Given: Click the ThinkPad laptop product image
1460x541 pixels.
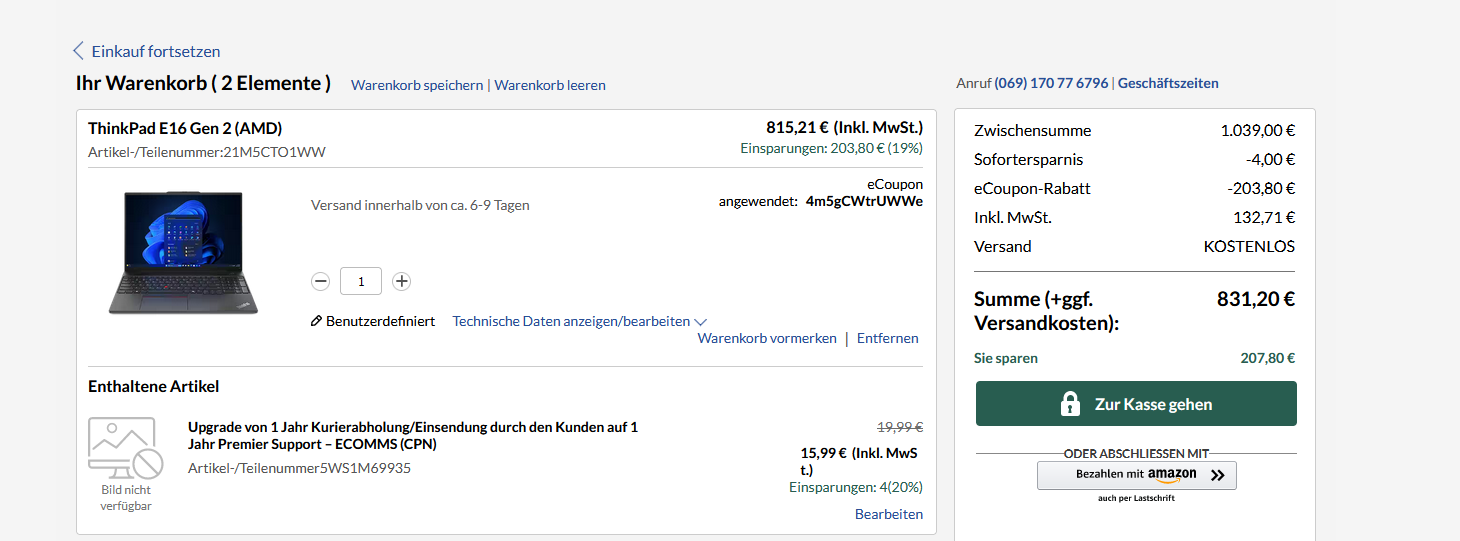Looking at the screenshot, I should click(x=183, y=252).
